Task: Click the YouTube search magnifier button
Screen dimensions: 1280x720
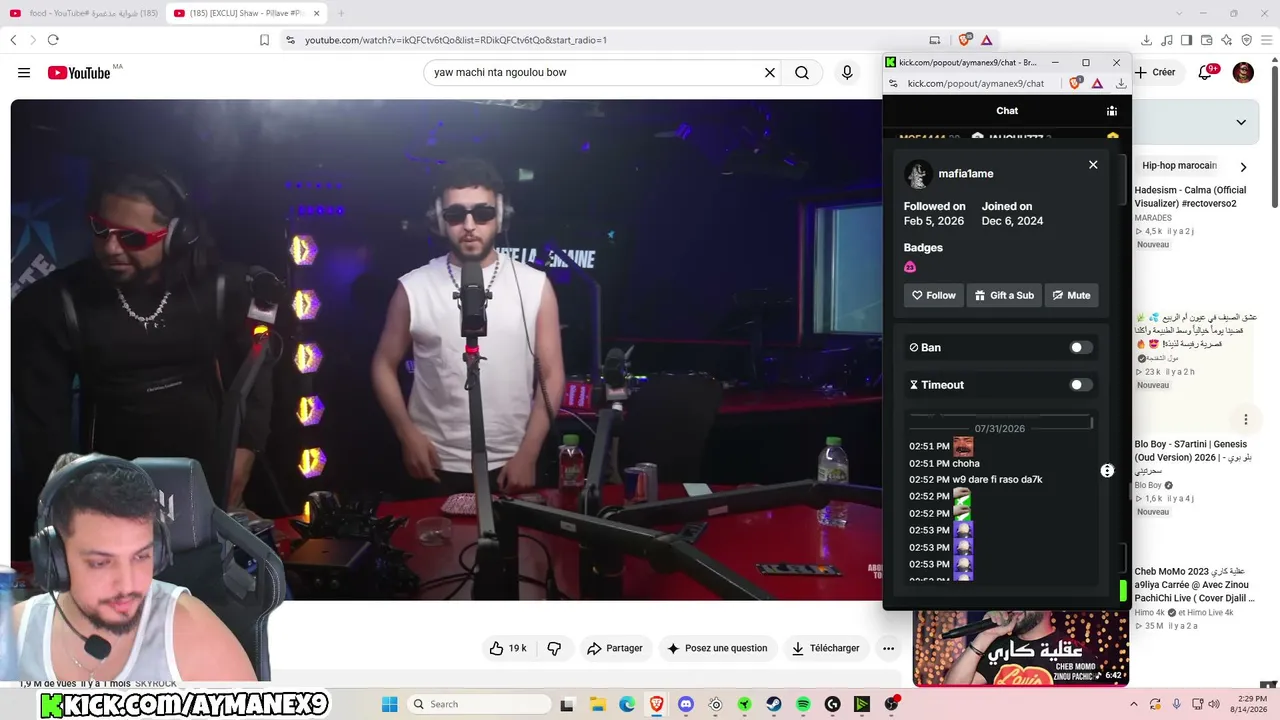Action: pos(802,72)
